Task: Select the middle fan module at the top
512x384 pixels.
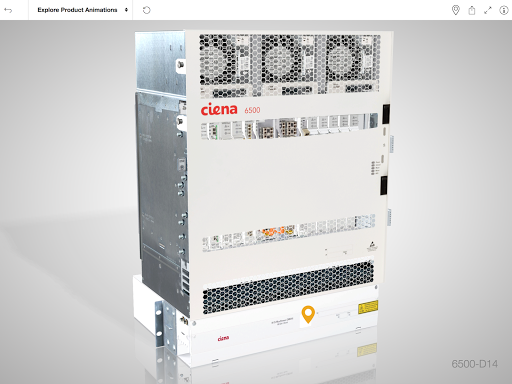Action: point(288,64)
